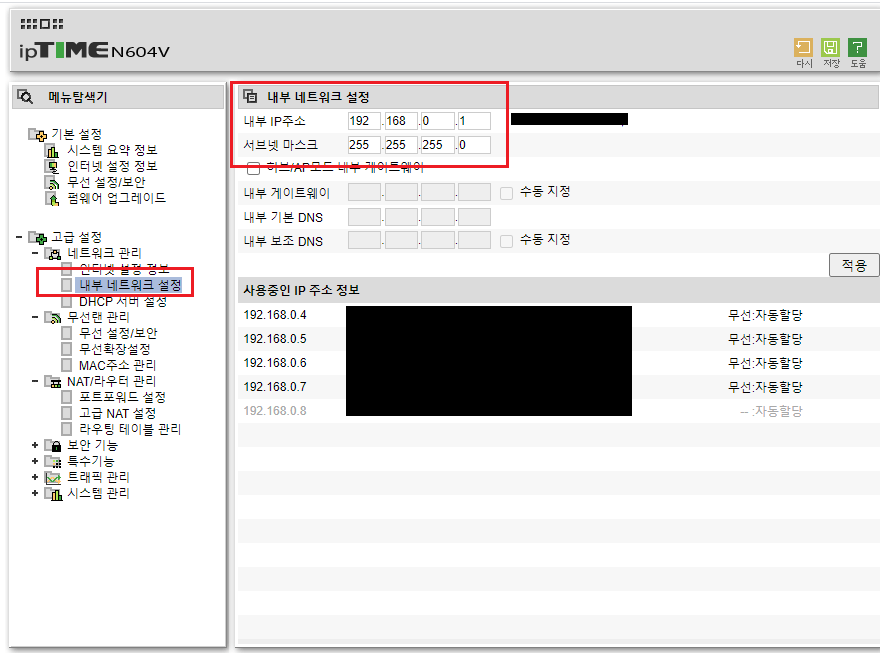
Task: Expand the 특수기능 tree node
Action: pyautogui.click(x=35, y=461)
